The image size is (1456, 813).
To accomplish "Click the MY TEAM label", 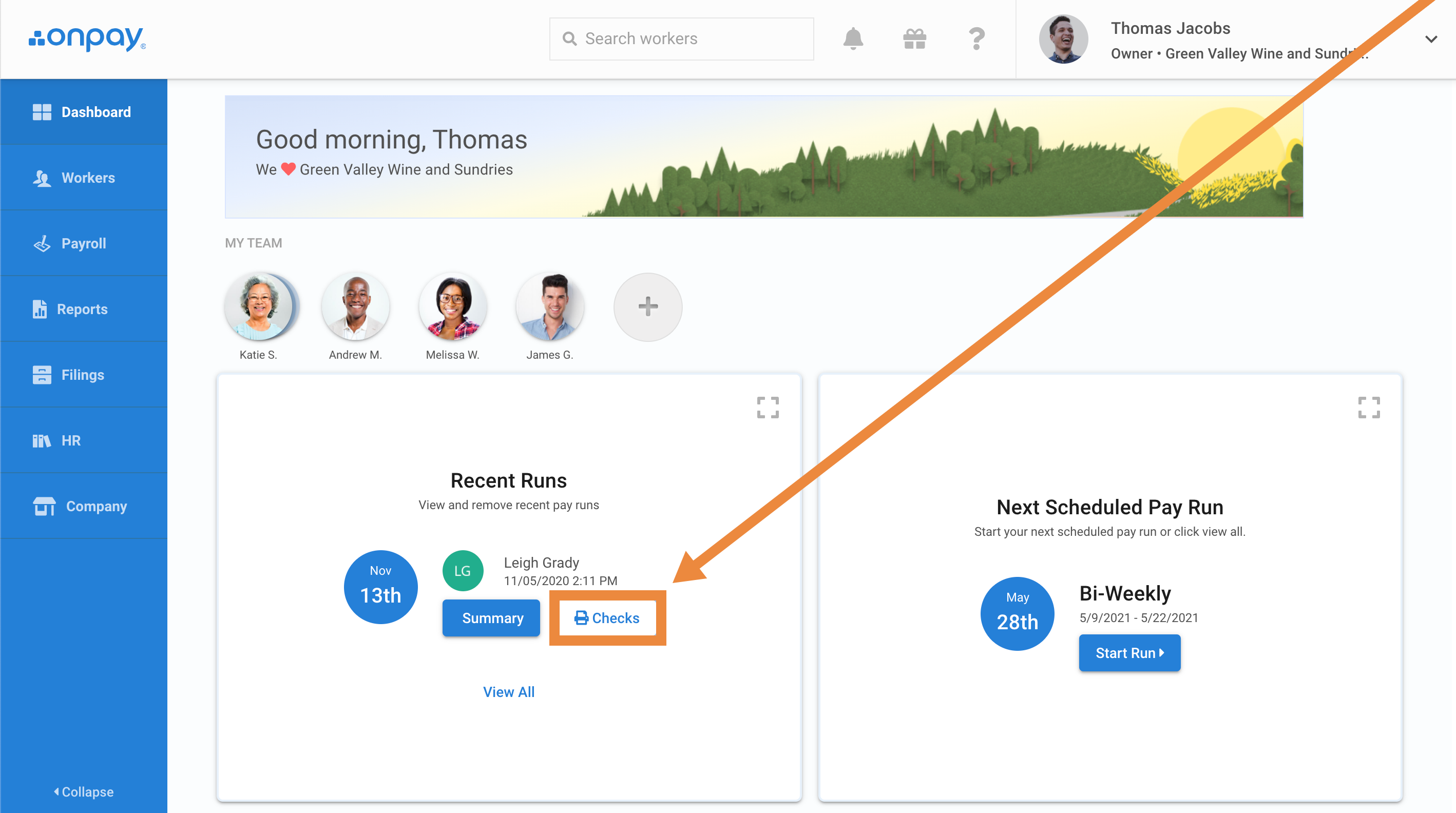I will tap(253, 243).
